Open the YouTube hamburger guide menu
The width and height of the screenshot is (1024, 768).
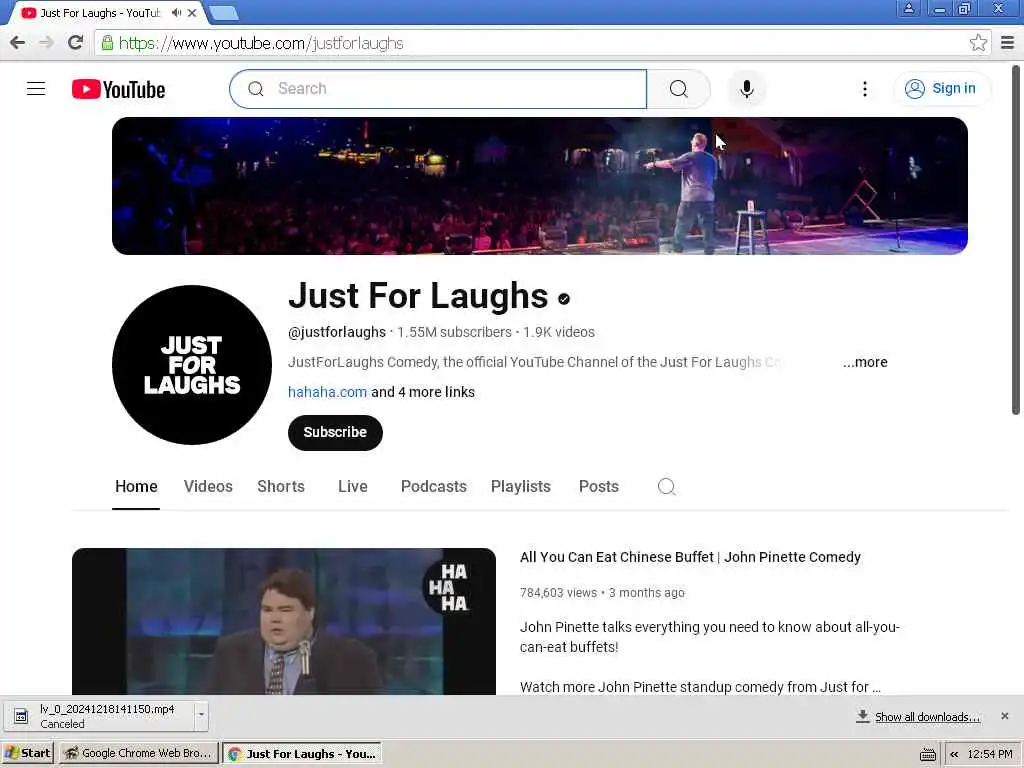[x=36, y=89]
